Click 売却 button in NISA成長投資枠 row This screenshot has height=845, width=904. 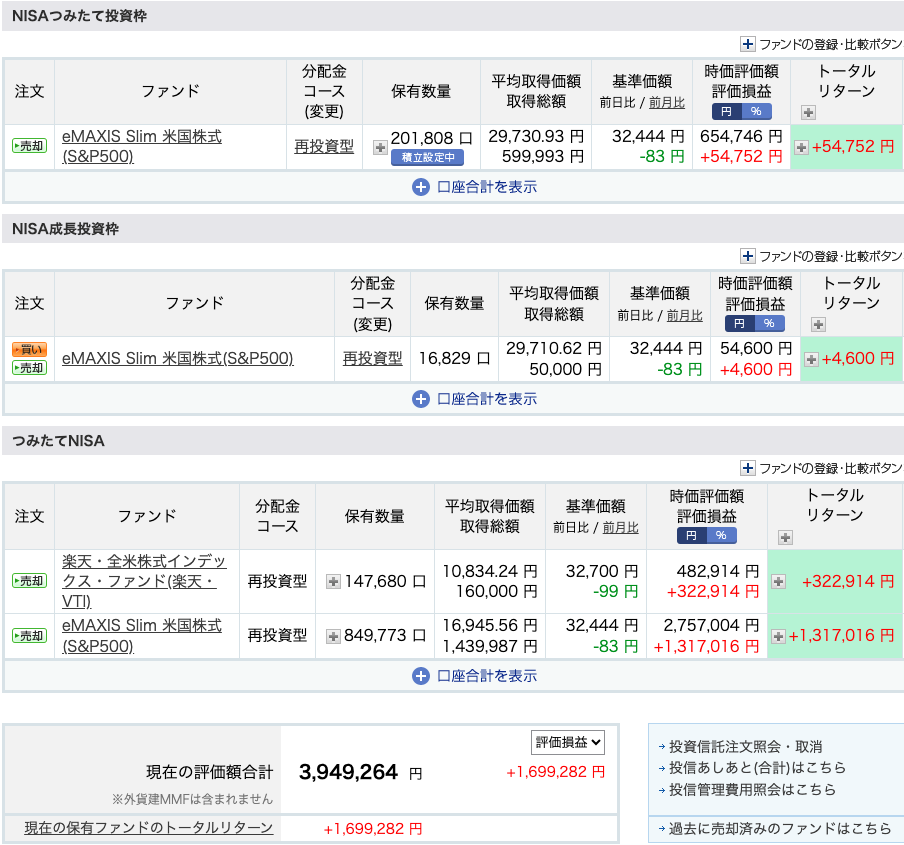[29, 368]
